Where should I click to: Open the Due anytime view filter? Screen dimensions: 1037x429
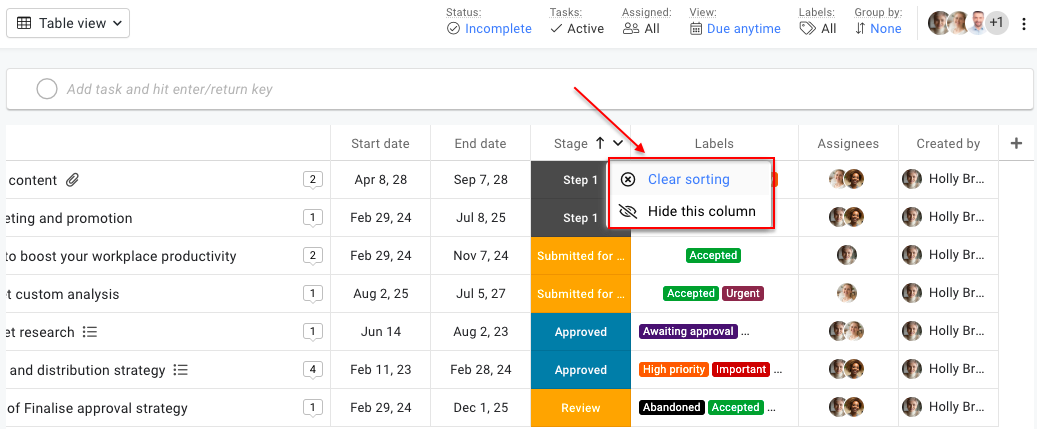735,29
